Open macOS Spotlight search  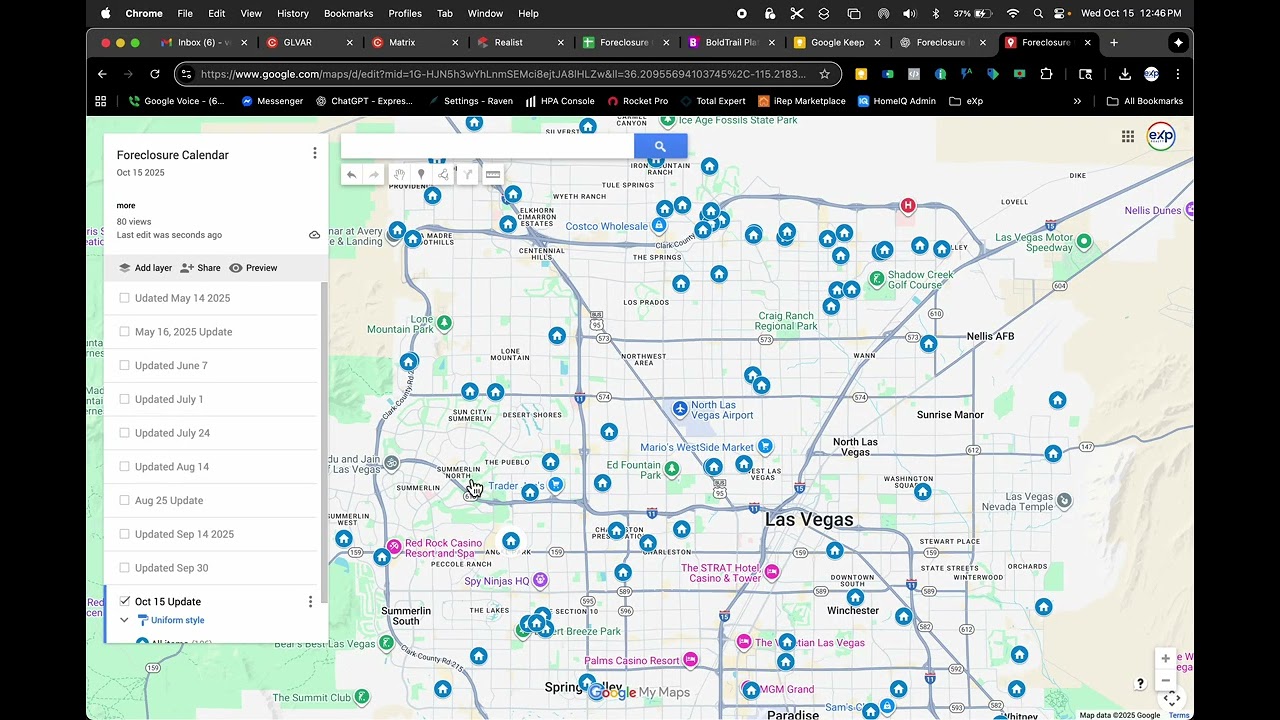tap(1038, 13)
